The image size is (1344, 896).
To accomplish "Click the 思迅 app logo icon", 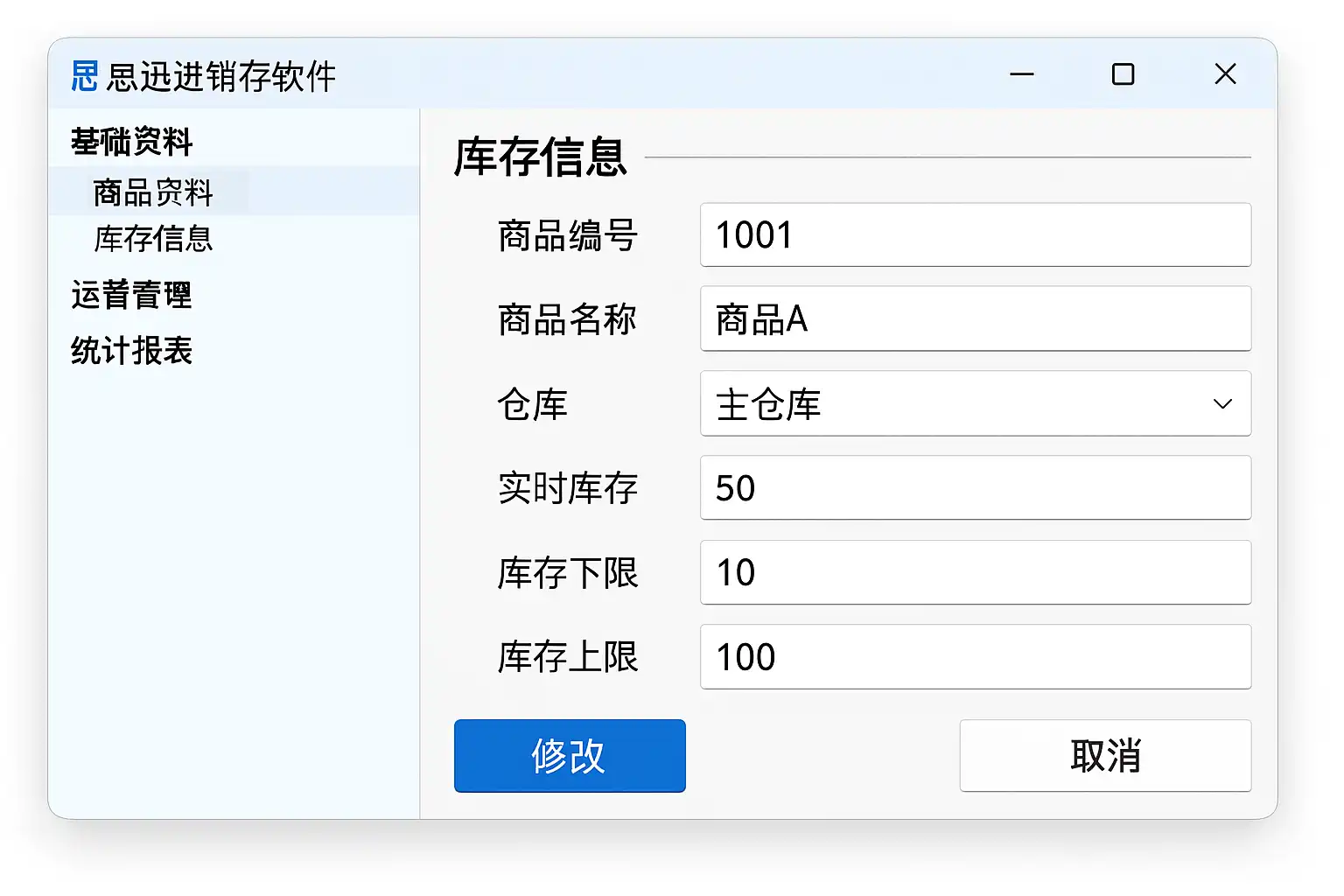I will [x=85, y=76].
